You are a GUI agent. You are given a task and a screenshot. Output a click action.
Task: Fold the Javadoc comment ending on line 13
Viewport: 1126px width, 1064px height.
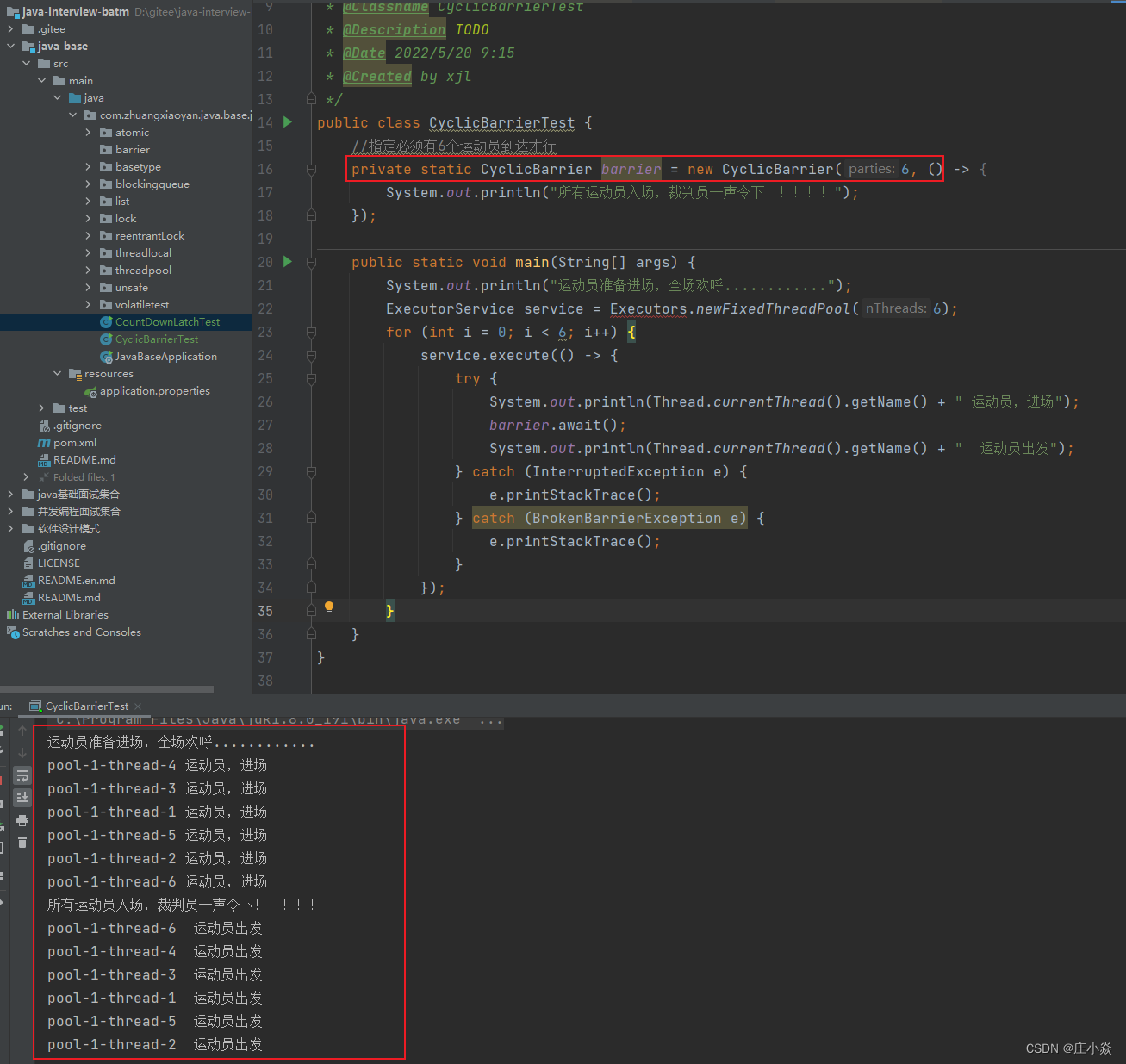(x=311, y=99)
